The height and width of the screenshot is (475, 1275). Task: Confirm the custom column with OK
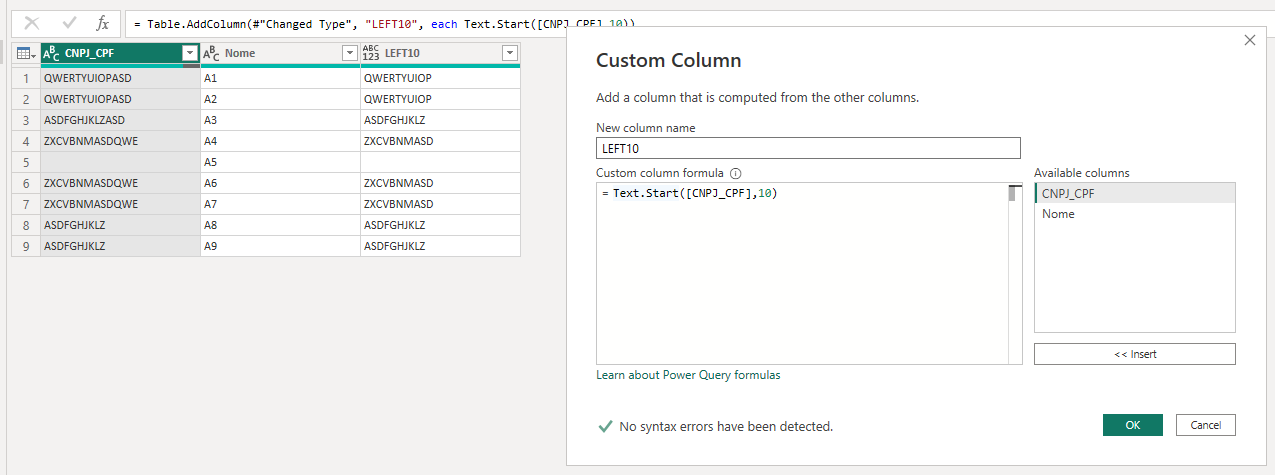[x=1133, y=425]
